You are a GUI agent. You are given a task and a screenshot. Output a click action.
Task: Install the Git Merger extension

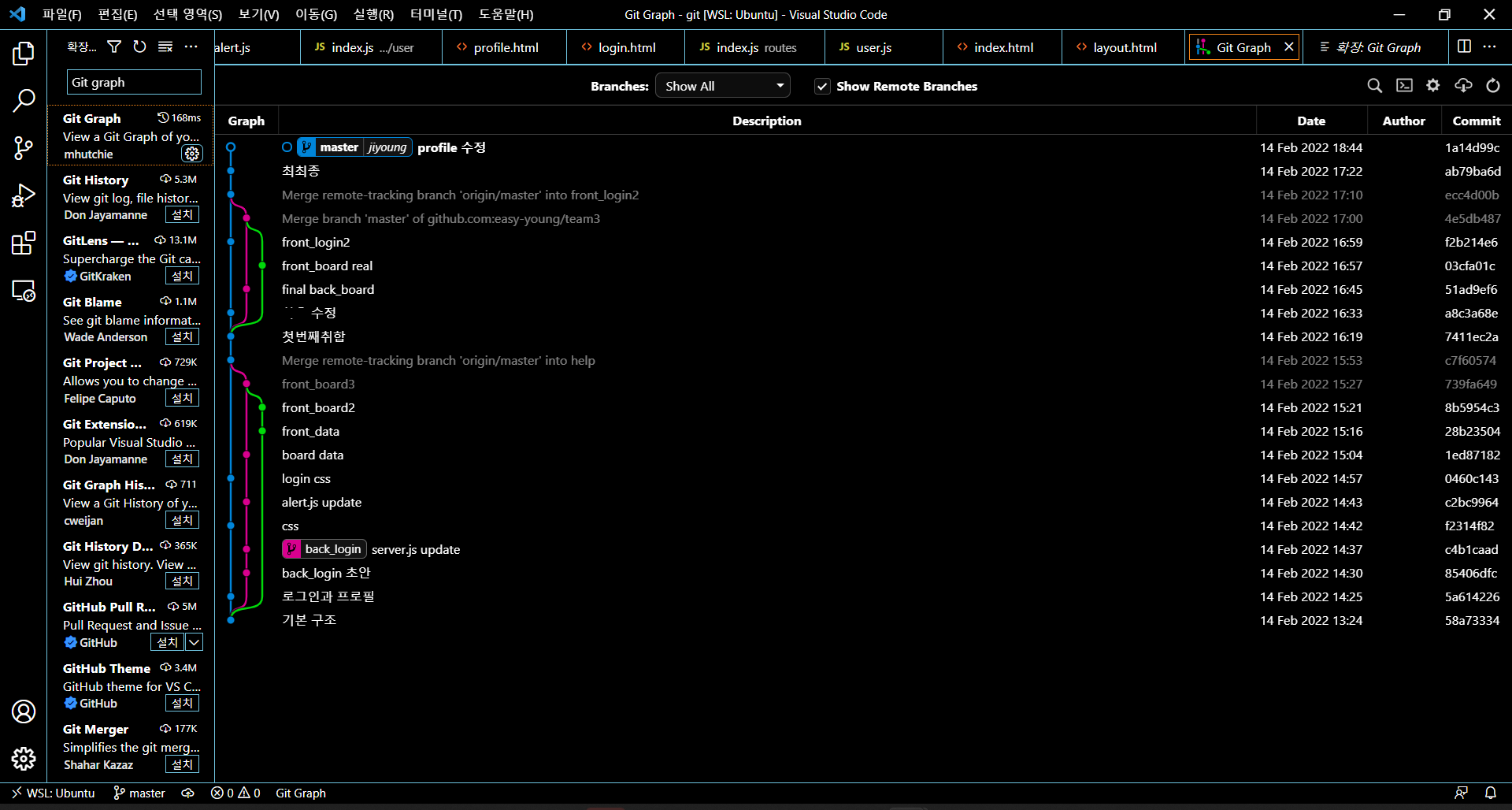tap(182, 764)
